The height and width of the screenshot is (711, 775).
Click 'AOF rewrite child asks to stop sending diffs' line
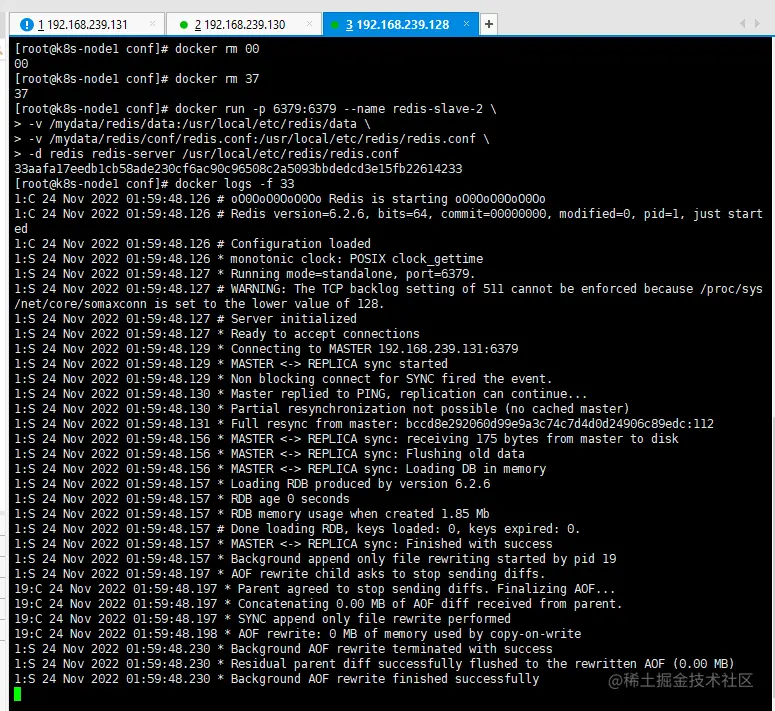pos(280,574)
